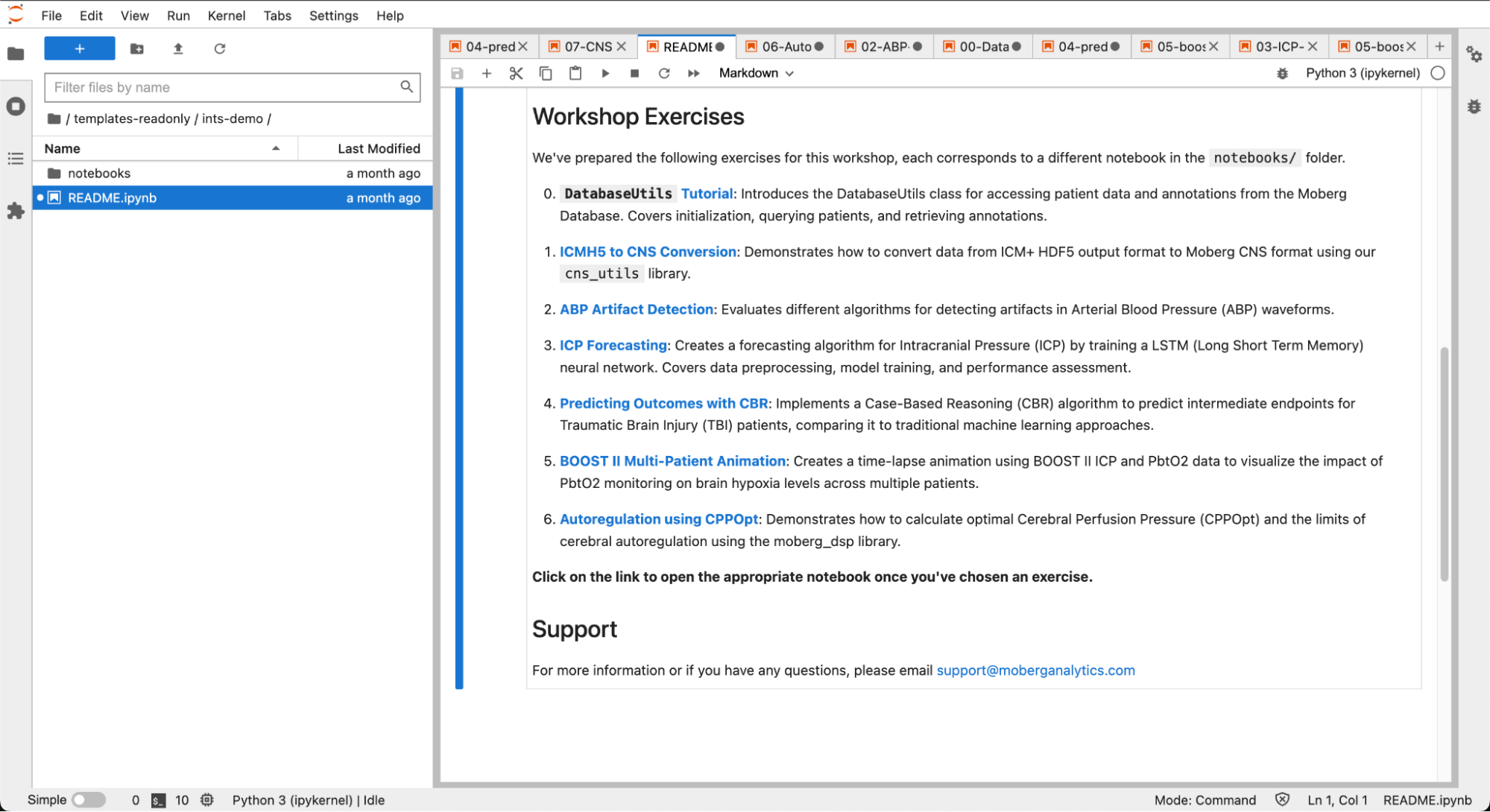Click the support@moberganalytics.com email link
This screenshot has height=812, width=1490.
click(1035, 670)
